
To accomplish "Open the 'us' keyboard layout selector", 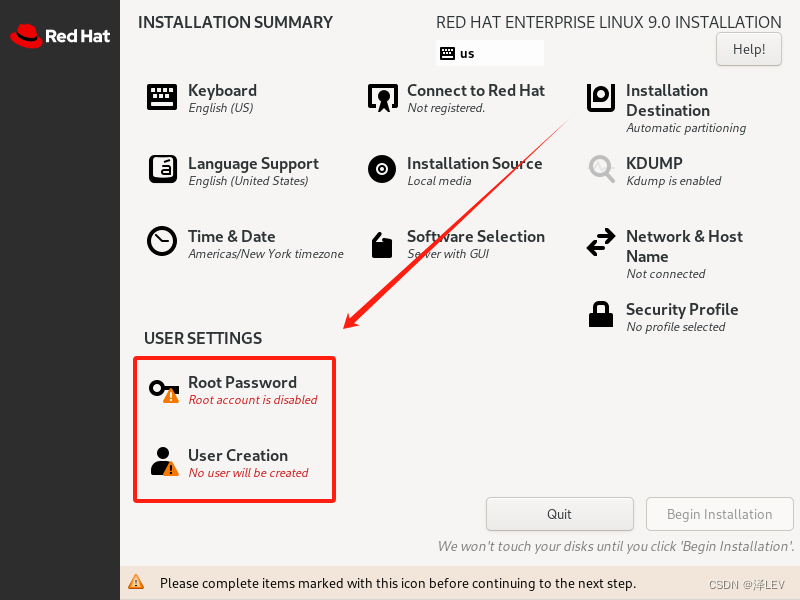I will pyautogui.click(x=489, y=52).
